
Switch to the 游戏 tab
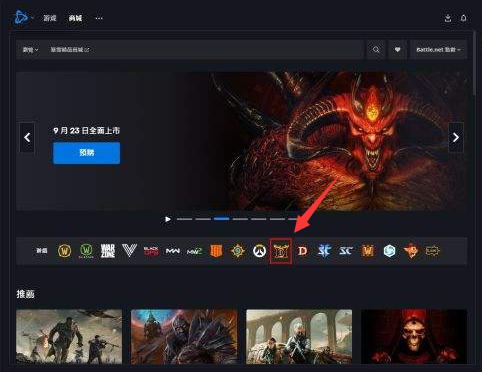50,18
